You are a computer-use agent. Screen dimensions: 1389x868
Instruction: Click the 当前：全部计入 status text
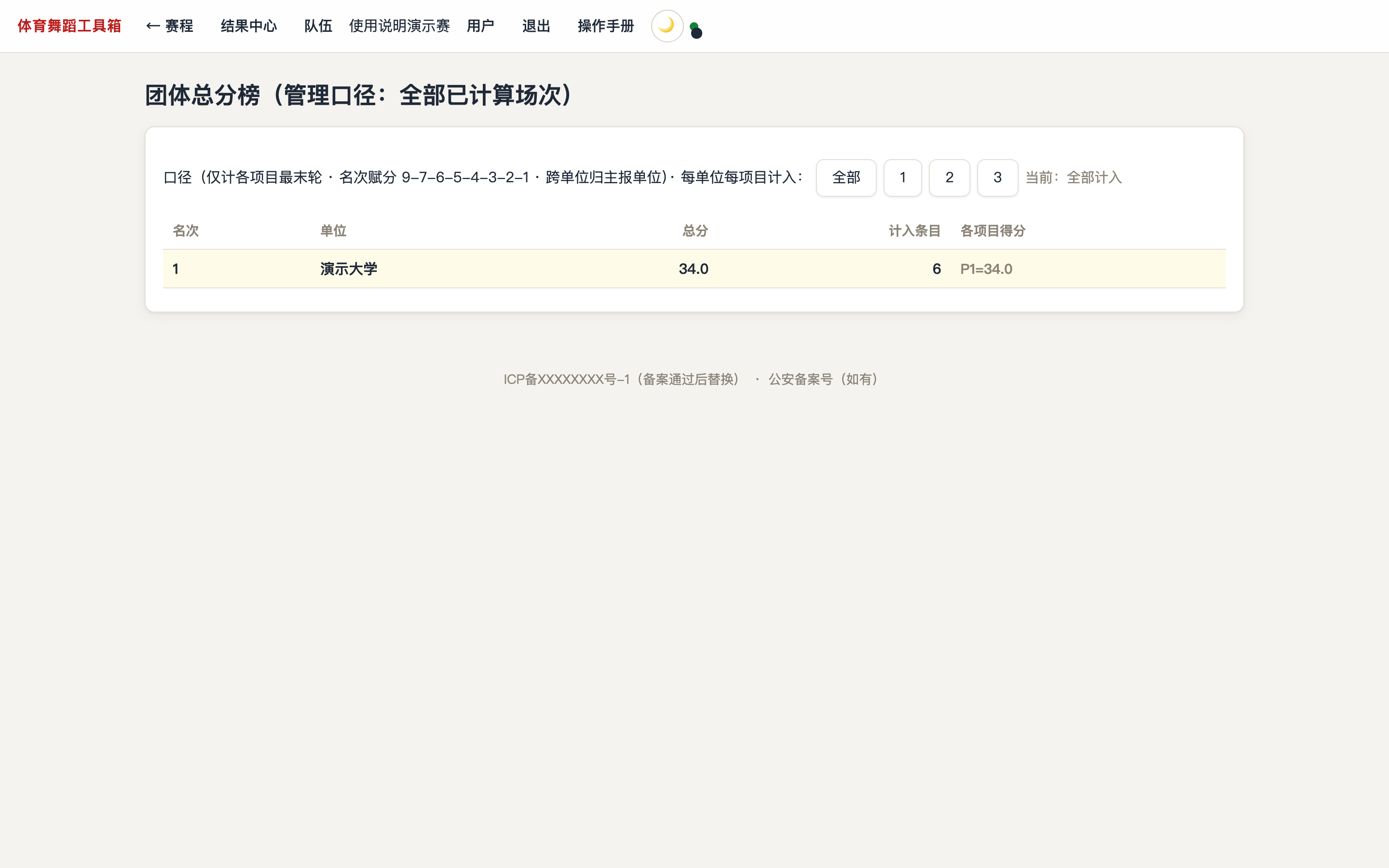coord(1073,177)
